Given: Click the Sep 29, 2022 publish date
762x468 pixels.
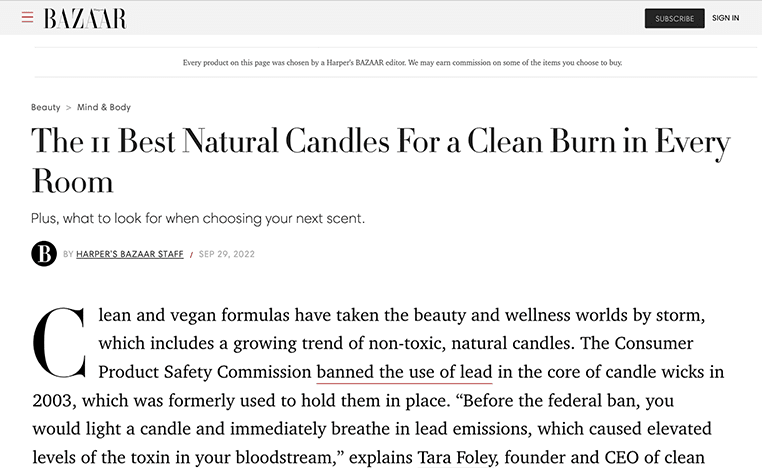Looking at the screenshot, I should (227, 254).
